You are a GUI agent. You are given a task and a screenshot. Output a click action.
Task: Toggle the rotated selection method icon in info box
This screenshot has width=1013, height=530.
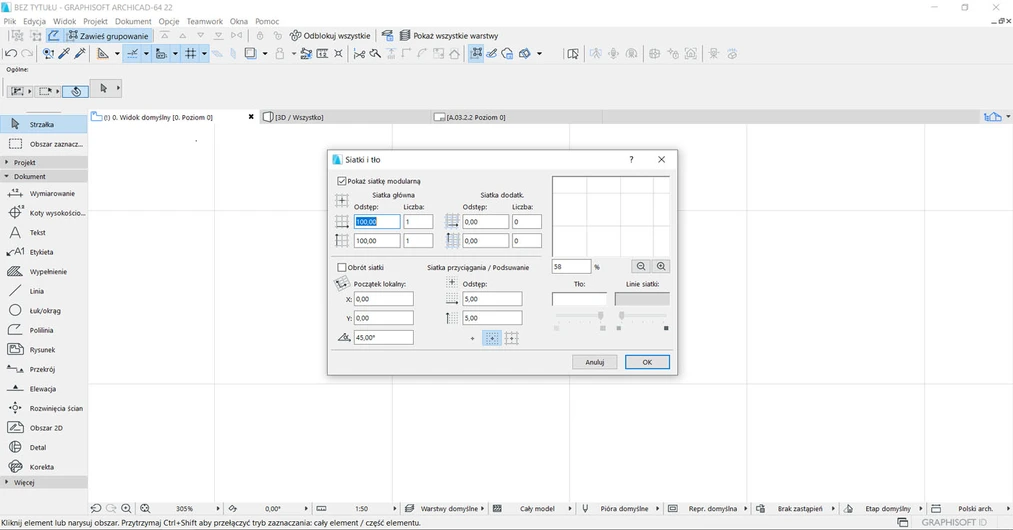click(x=76, y=91)
